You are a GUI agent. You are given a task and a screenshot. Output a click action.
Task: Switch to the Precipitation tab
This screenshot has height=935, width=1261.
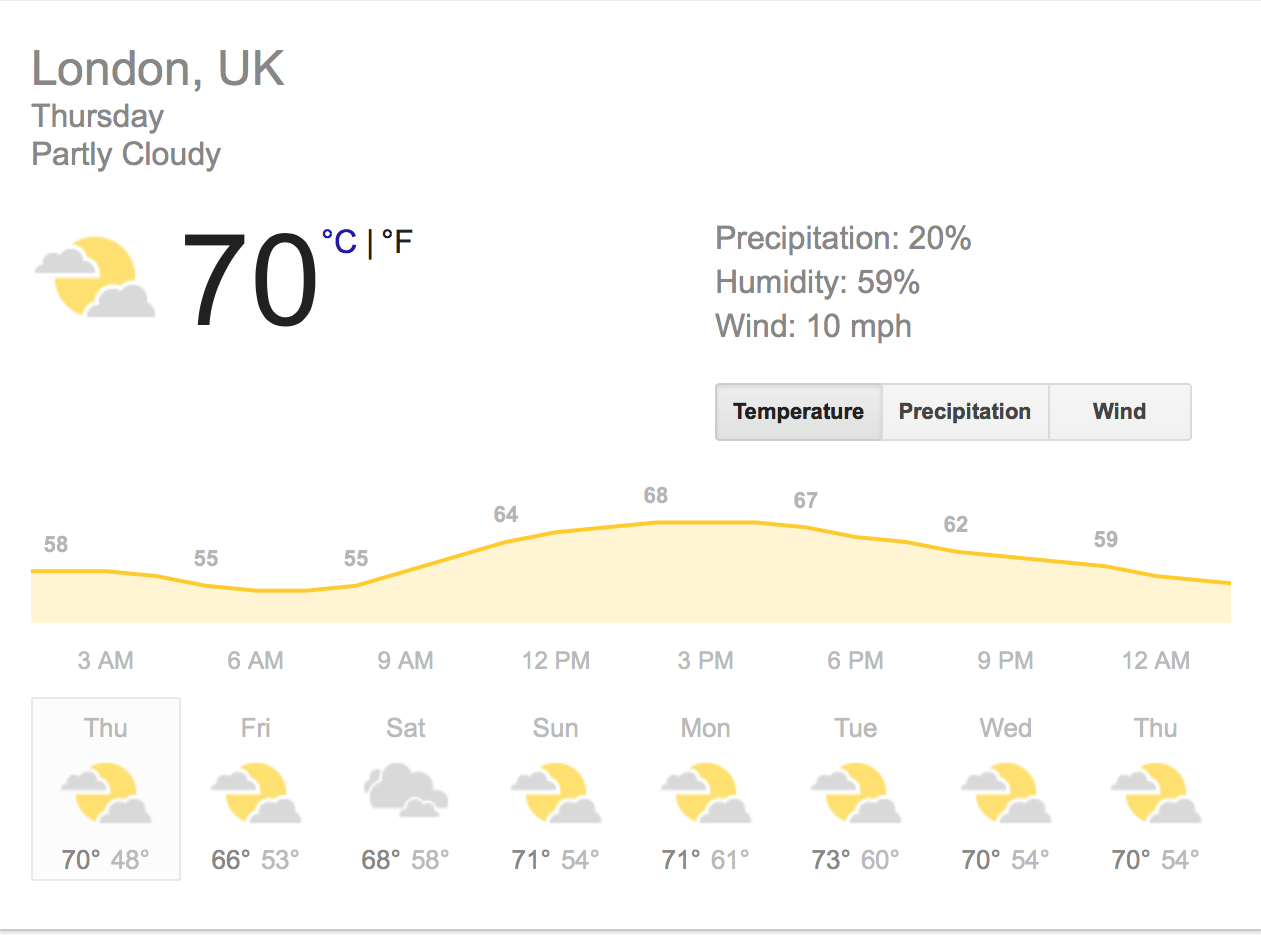[965, 412]
